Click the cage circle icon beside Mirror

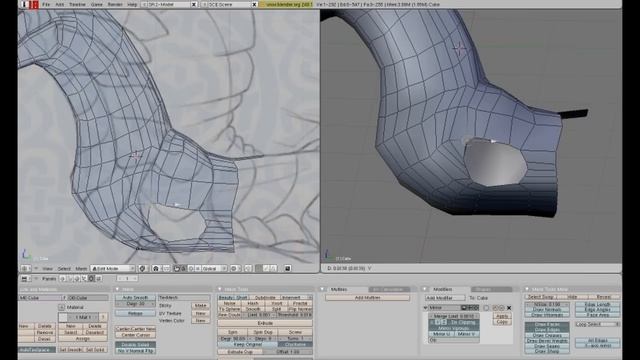pos(486,308)
